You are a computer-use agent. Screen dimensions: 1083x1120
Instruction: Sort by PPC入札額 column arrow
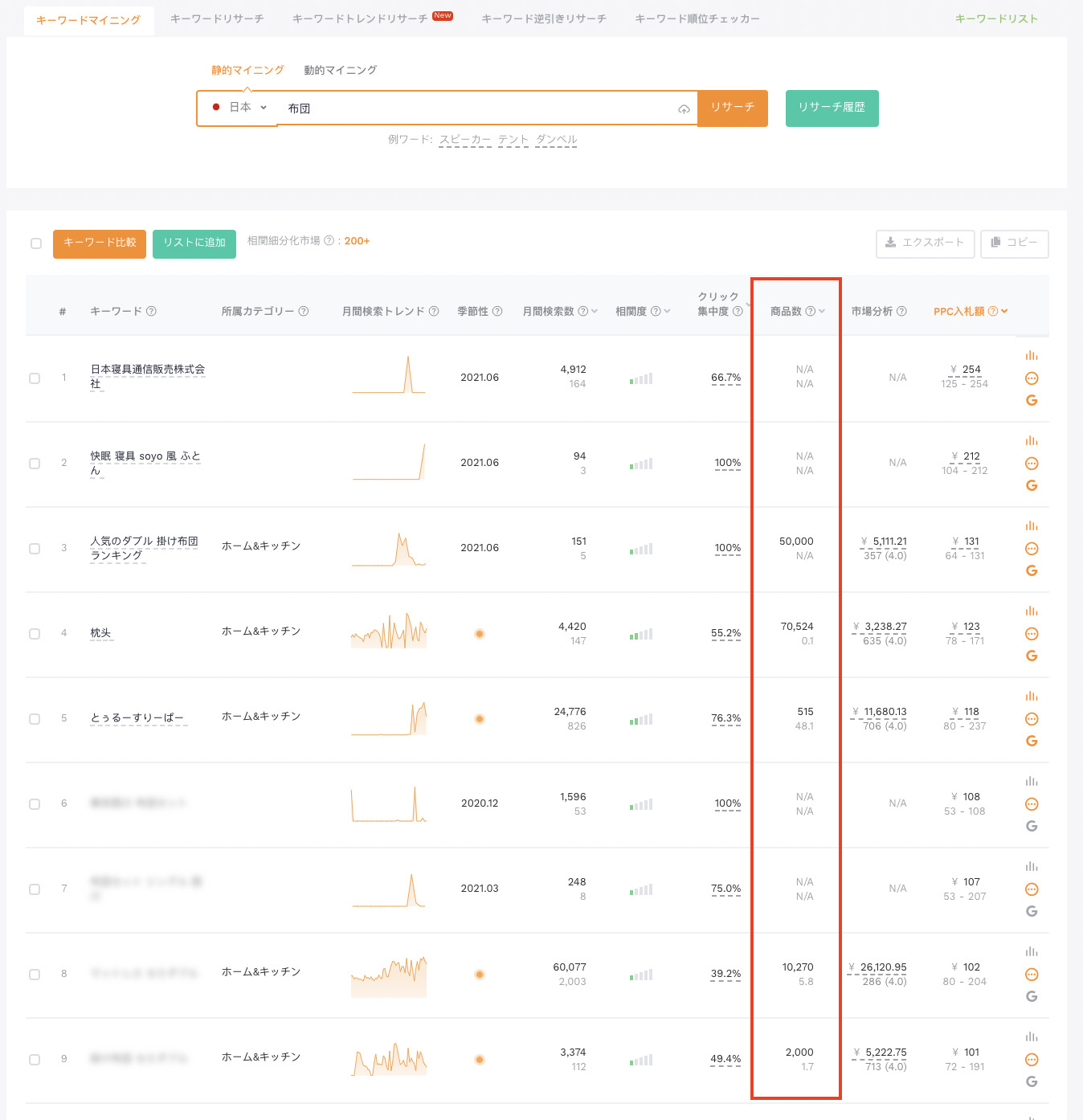pyautogui.click(x=1004, y=311)
